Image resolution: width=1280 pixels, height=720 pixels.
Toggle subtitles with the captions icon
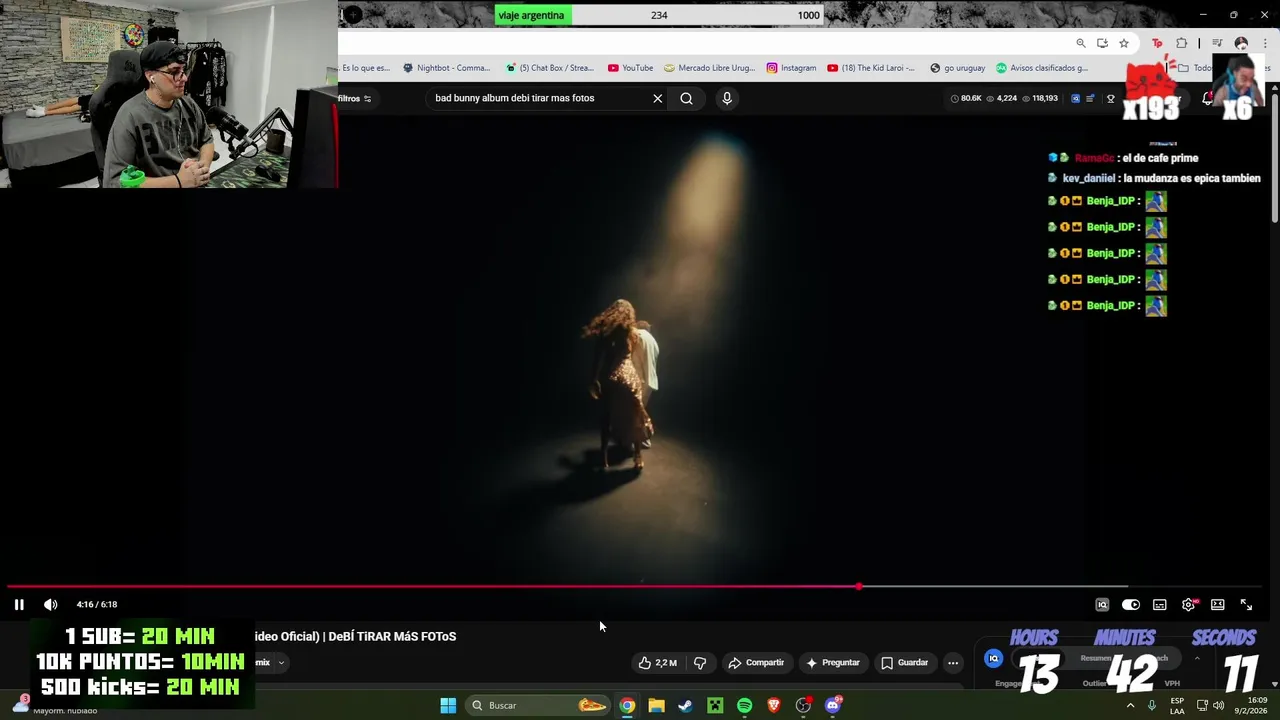1160,605
